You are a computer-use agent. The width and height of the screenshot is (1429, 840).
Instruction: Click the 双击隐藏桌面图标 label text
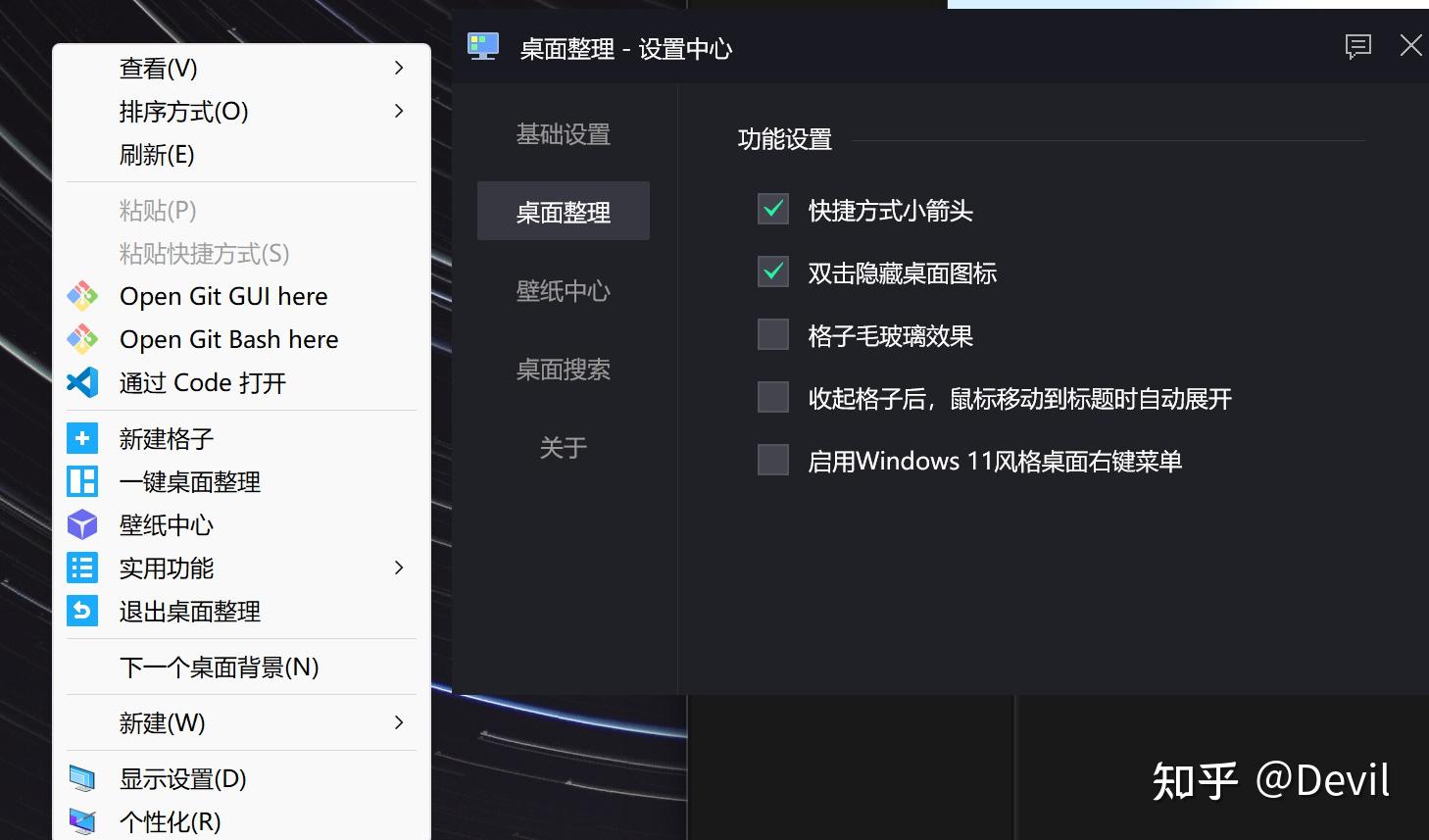point(902,272)
